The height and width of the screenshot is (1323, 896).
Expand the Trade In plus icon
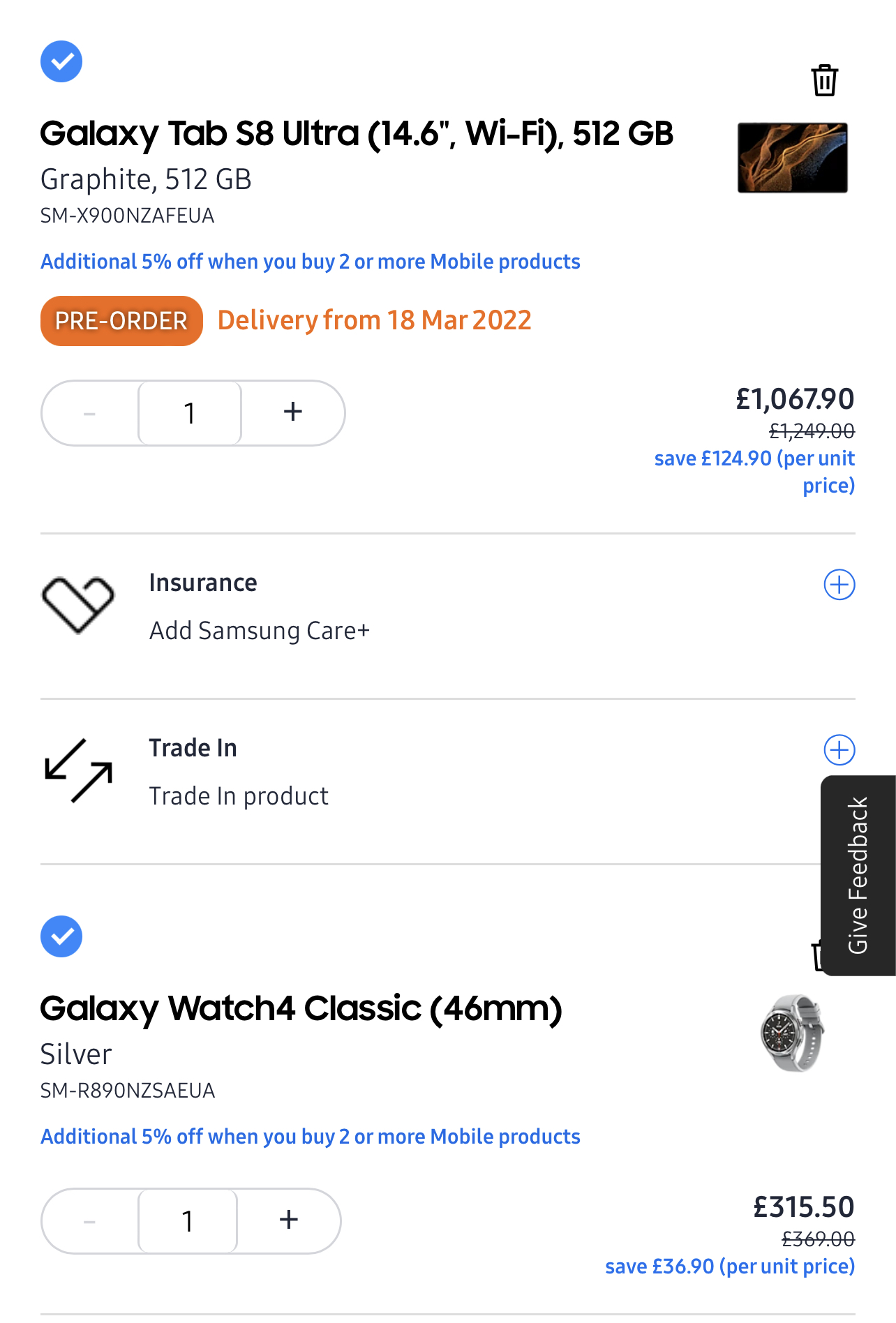(x=839, y=750)
